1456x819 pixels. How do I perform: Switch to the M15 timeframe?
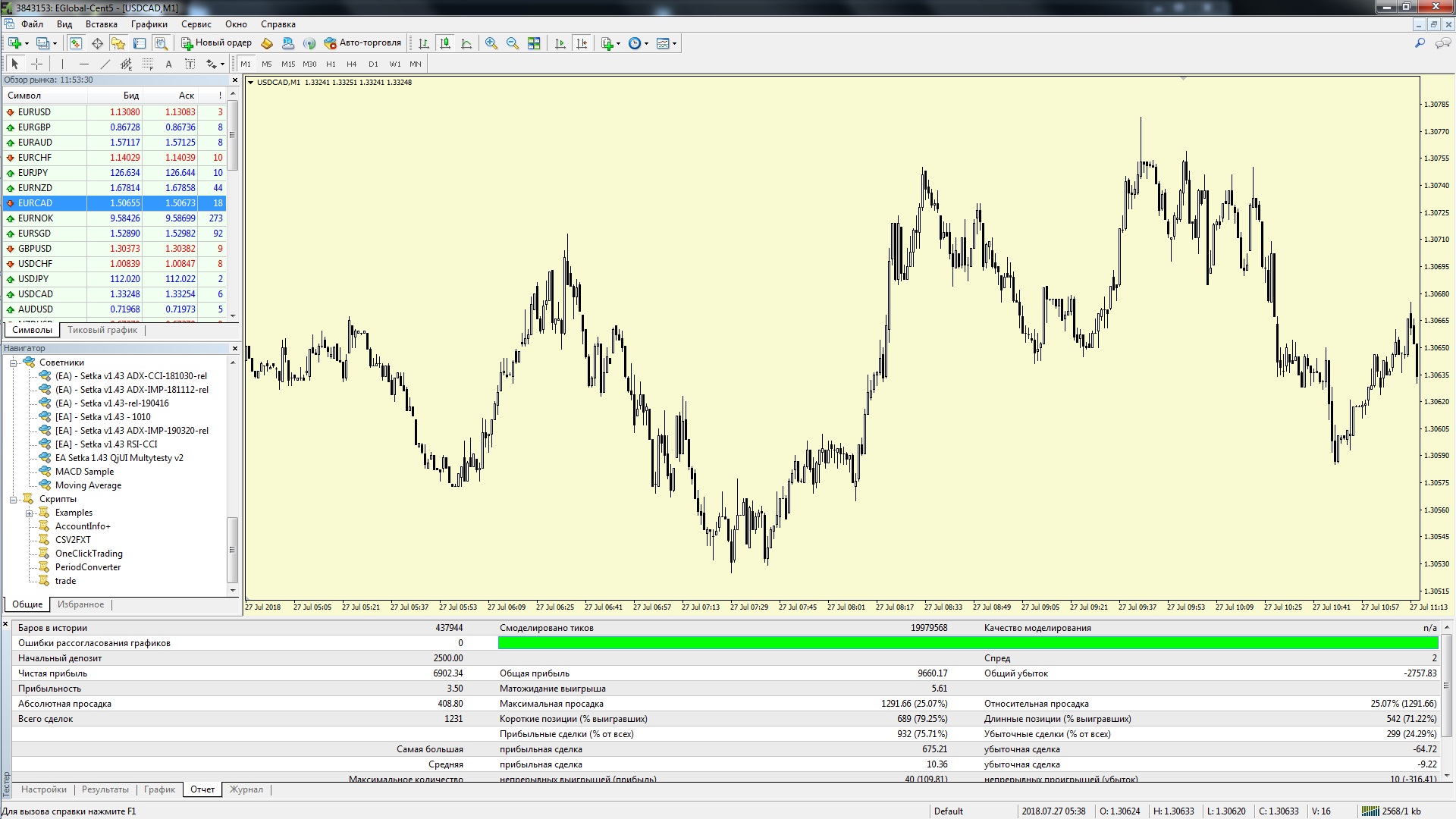(x=288, y=64)
